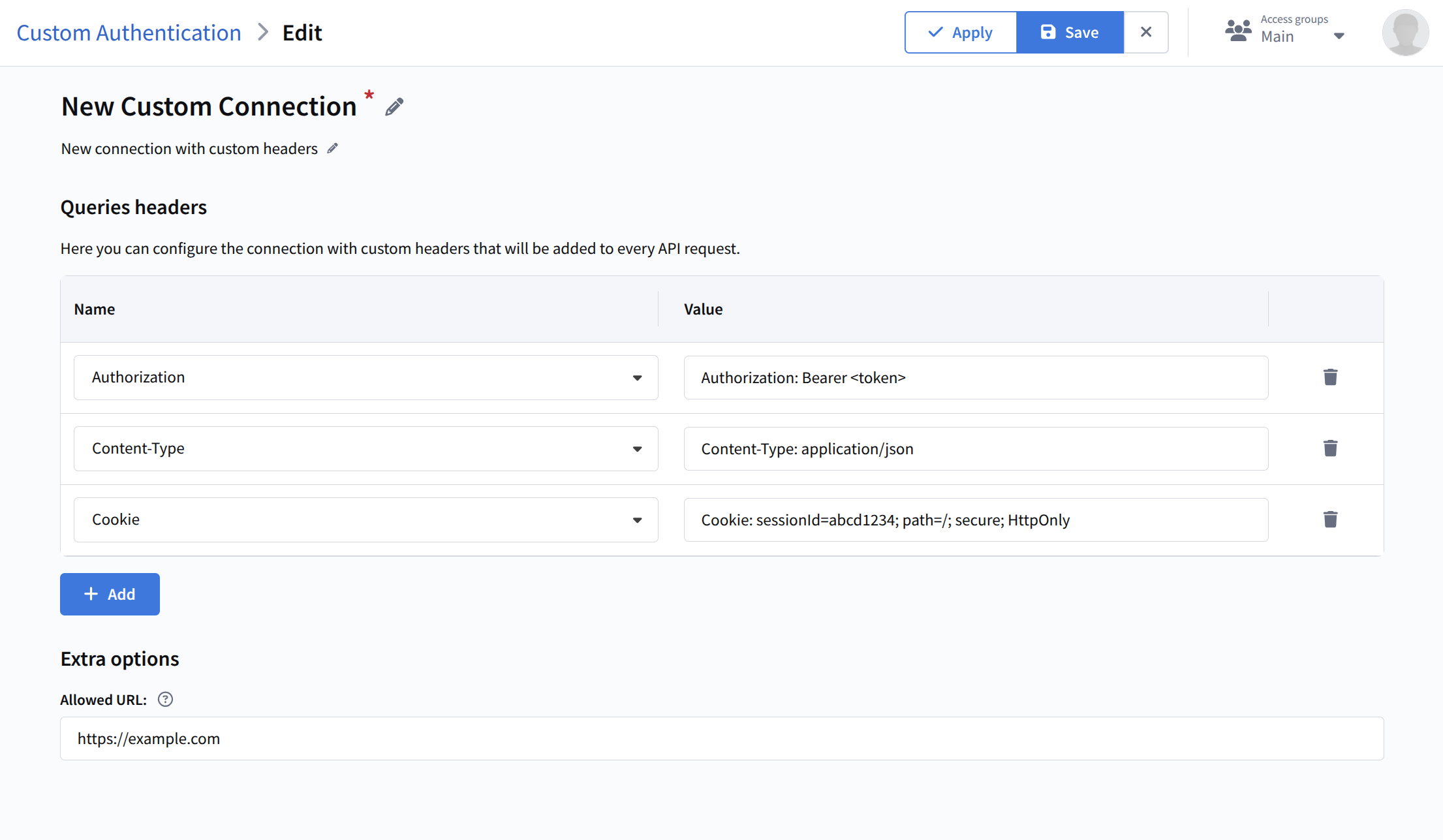Click the Access groups people icon

1237,31
